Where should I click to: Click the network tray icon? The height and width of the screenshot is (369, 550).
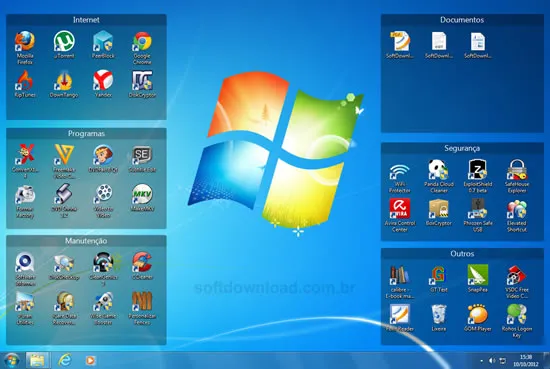click(x=503, y=361)
